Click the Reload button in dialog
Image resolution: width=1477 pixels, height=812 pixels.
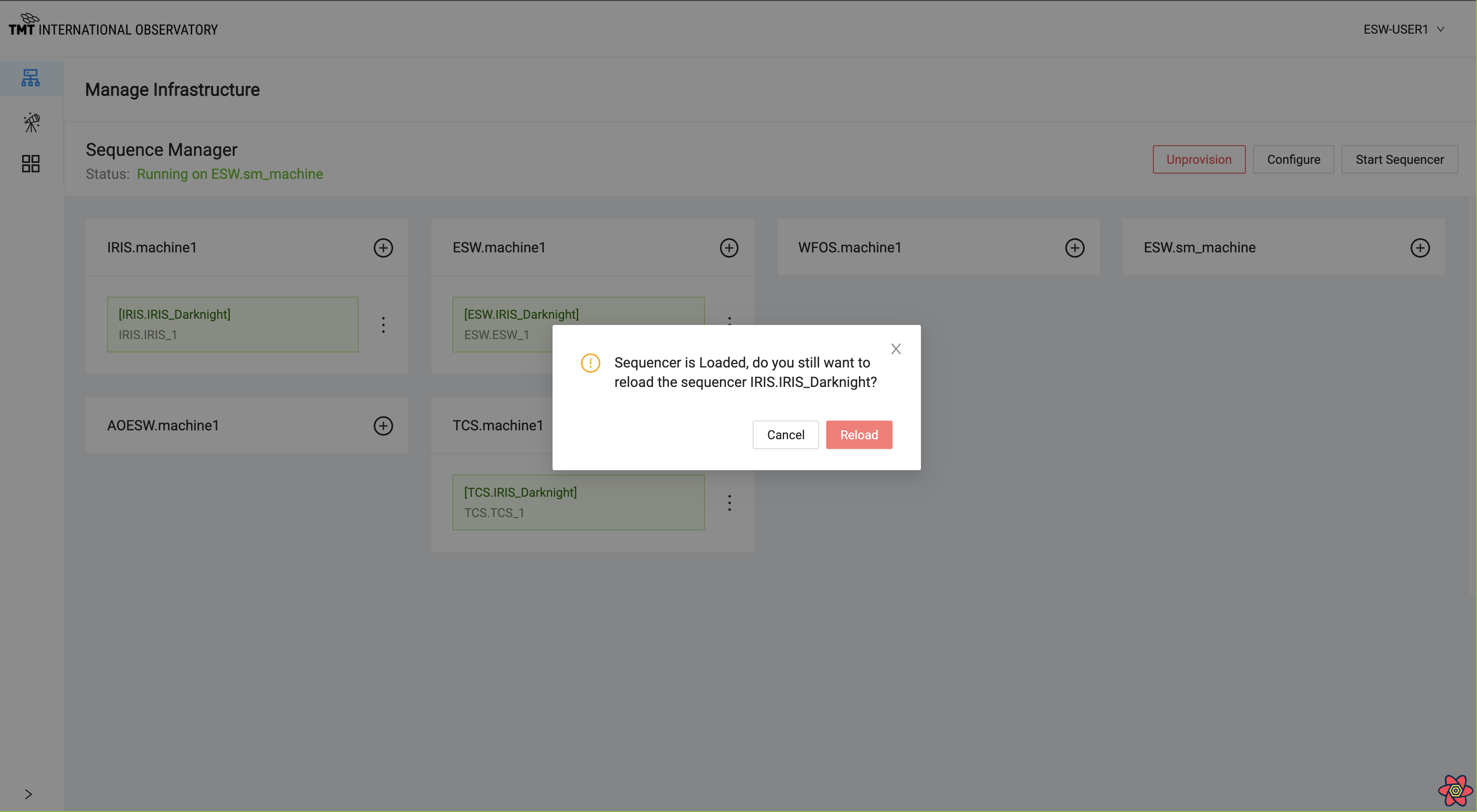[859, 434]
